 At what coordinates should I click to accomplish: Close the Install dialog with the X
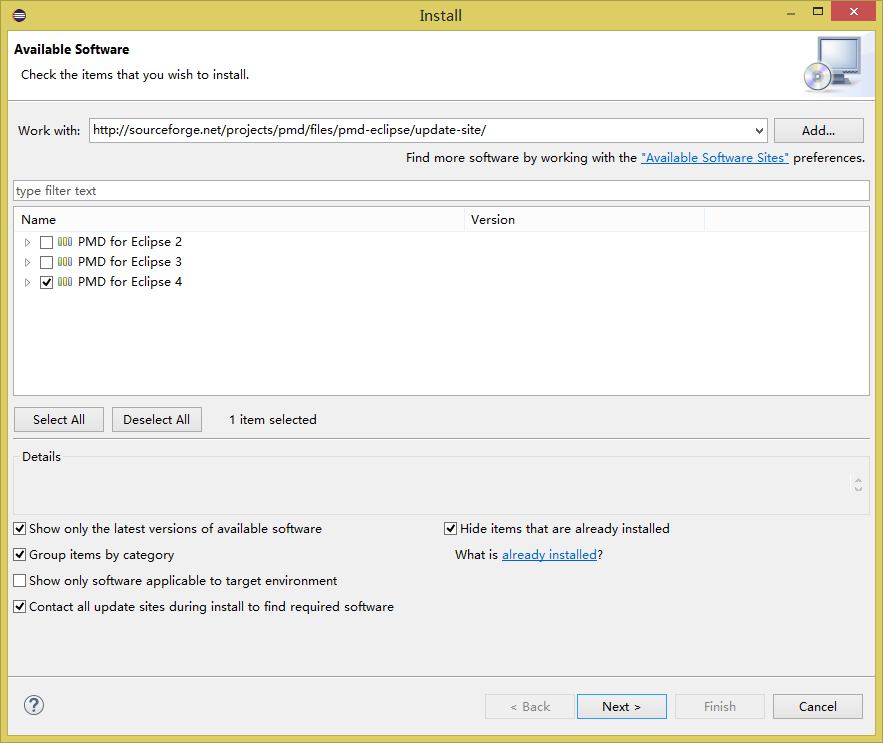tap(853, 11)
